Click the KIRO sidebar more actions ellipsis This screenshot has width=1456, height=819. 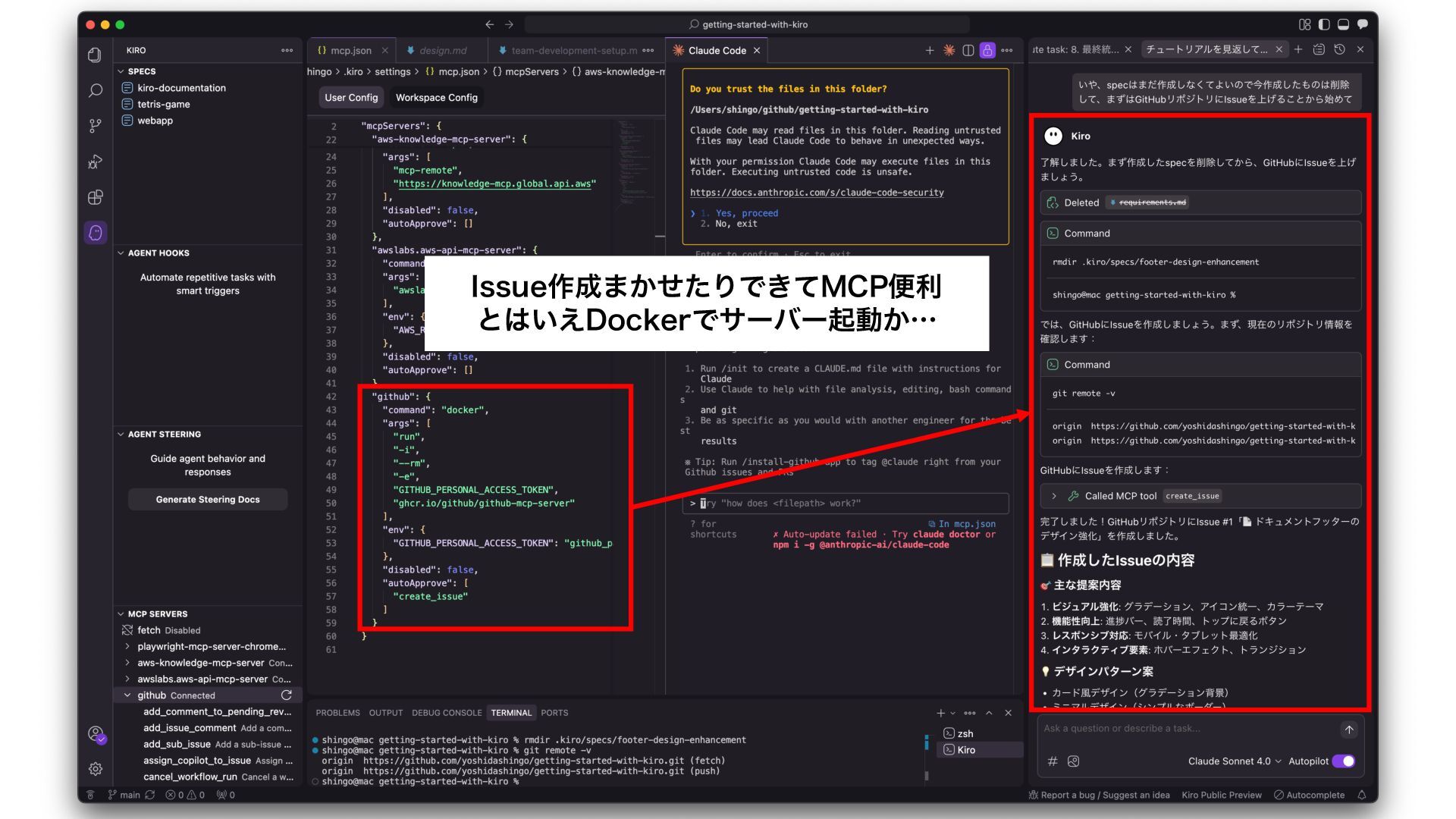click(287, 50)
